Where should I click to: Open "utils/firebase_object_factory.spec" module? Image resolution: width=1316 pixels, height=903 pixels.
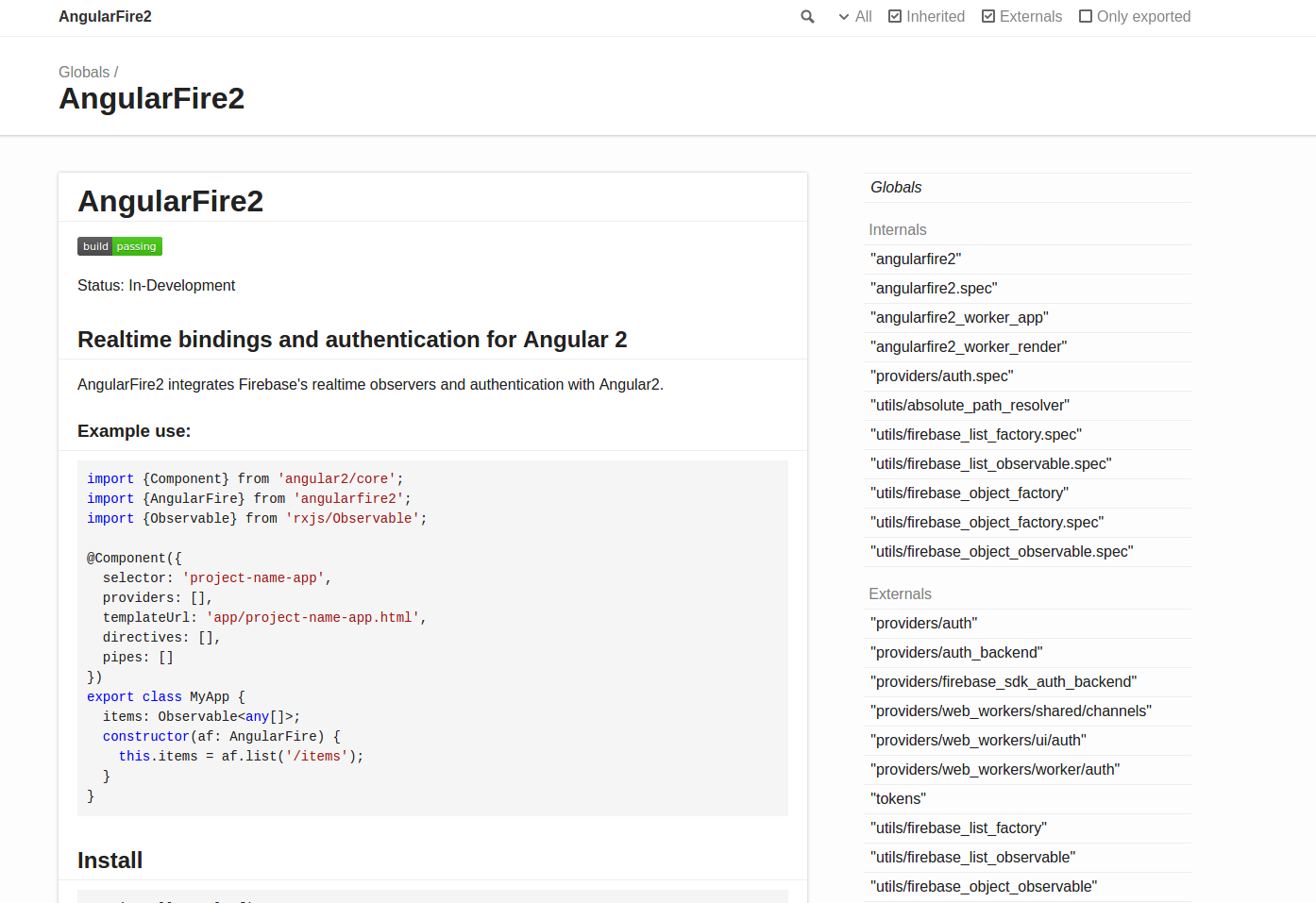[1027, 523]
